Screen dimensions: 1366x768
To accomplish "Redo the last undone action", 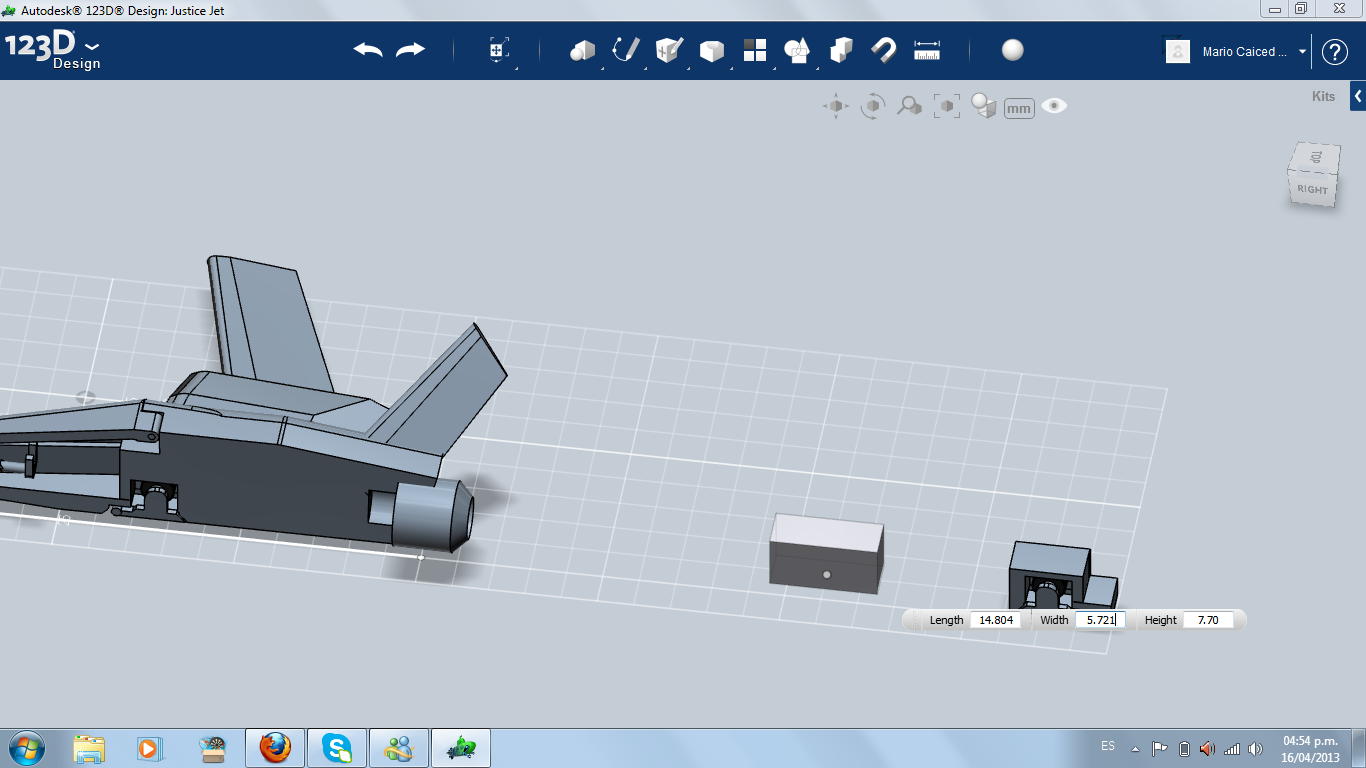I will click(x=410, y=50).
